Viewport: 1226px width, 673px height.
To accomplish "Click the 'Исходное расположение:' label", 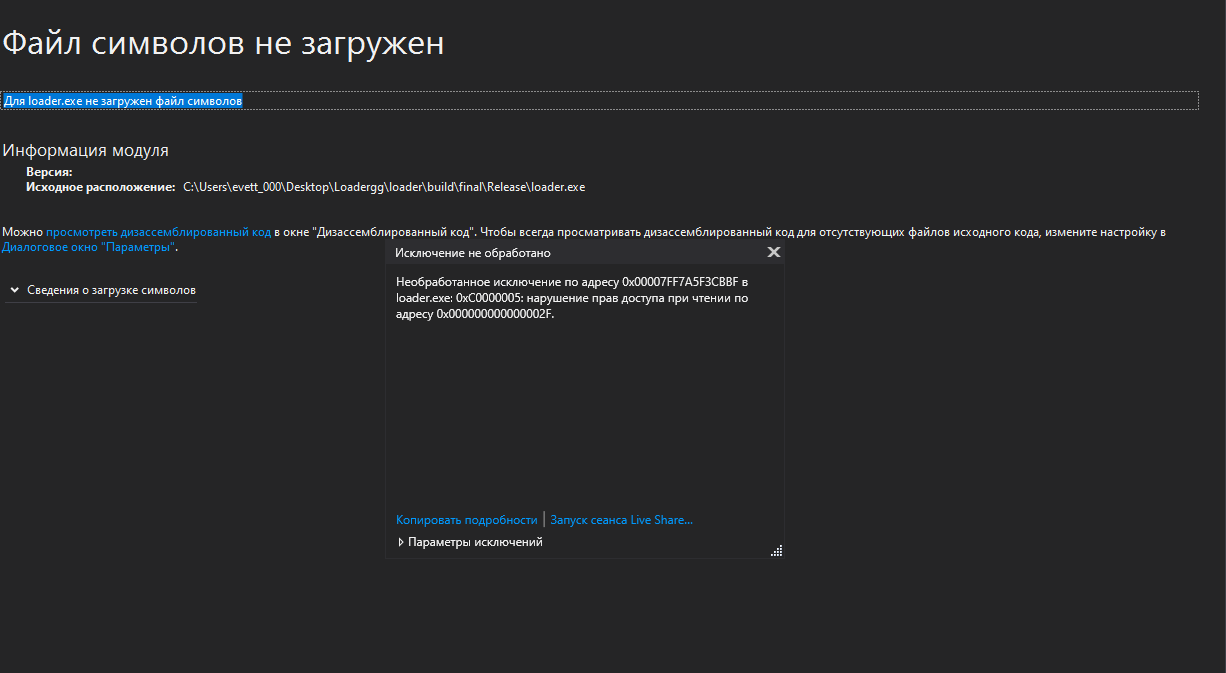I will (x=101, y=187).
